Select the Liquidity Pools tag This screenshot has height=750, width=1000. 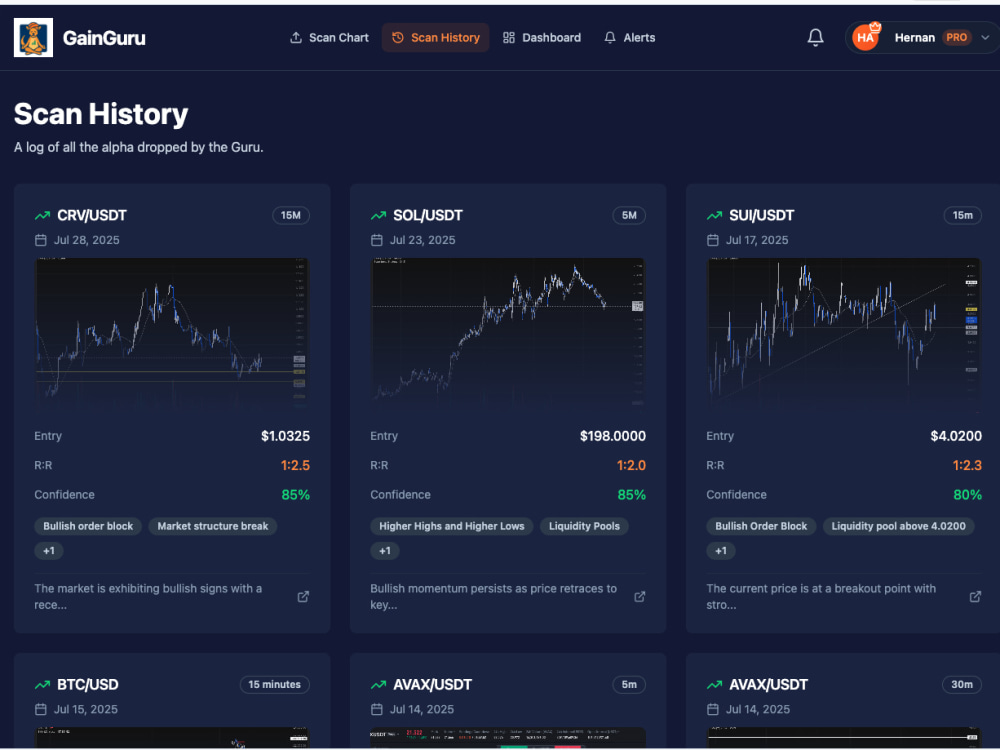(x=584, y=526)
